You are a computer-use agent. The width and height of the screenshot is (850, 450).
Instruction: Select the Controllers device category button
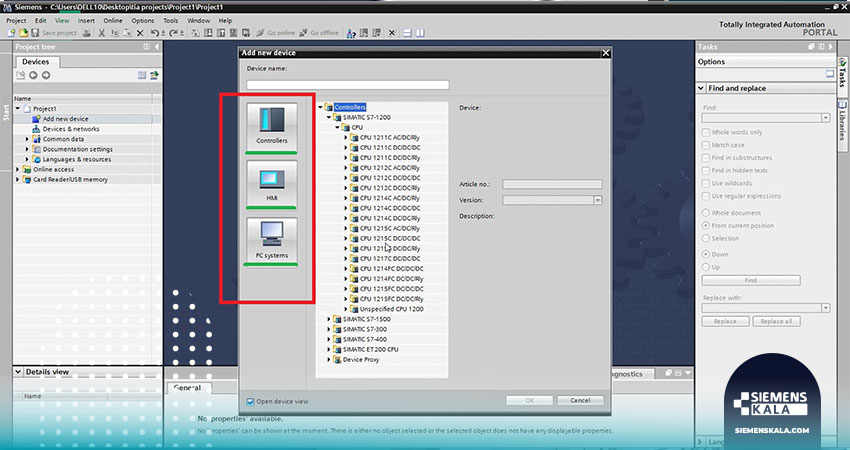(x=272, y=126)
